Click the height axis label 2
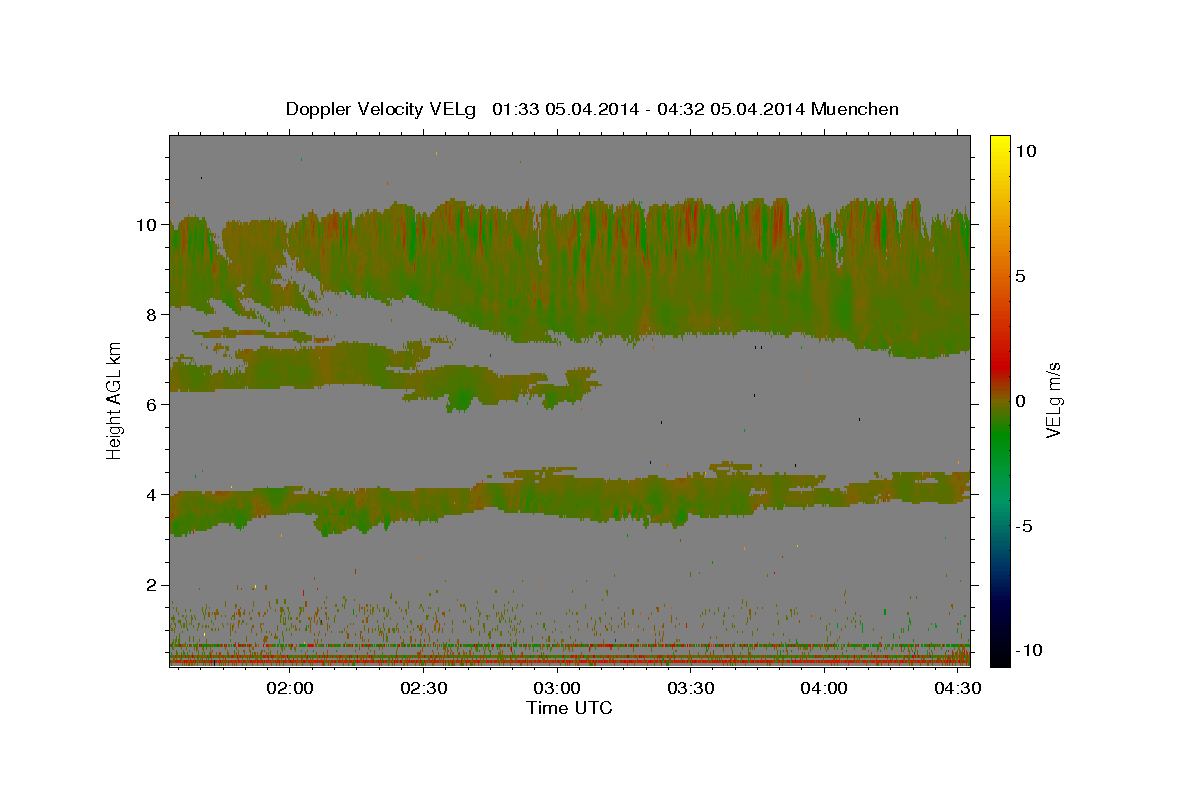This screenshot has width=1200, height=800. (154, 585)
